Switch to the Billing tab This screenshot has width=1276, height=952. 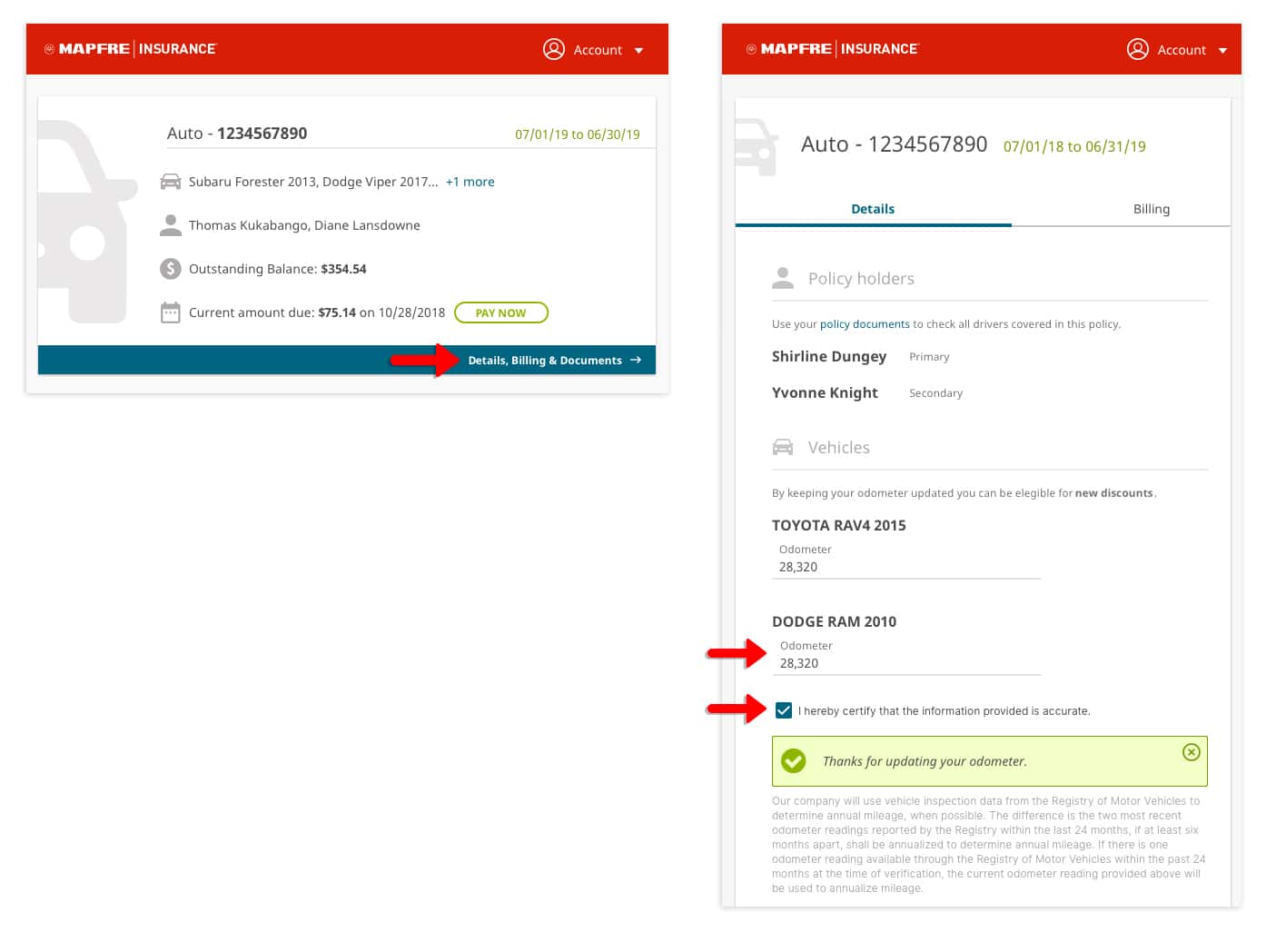[1152, 209]
